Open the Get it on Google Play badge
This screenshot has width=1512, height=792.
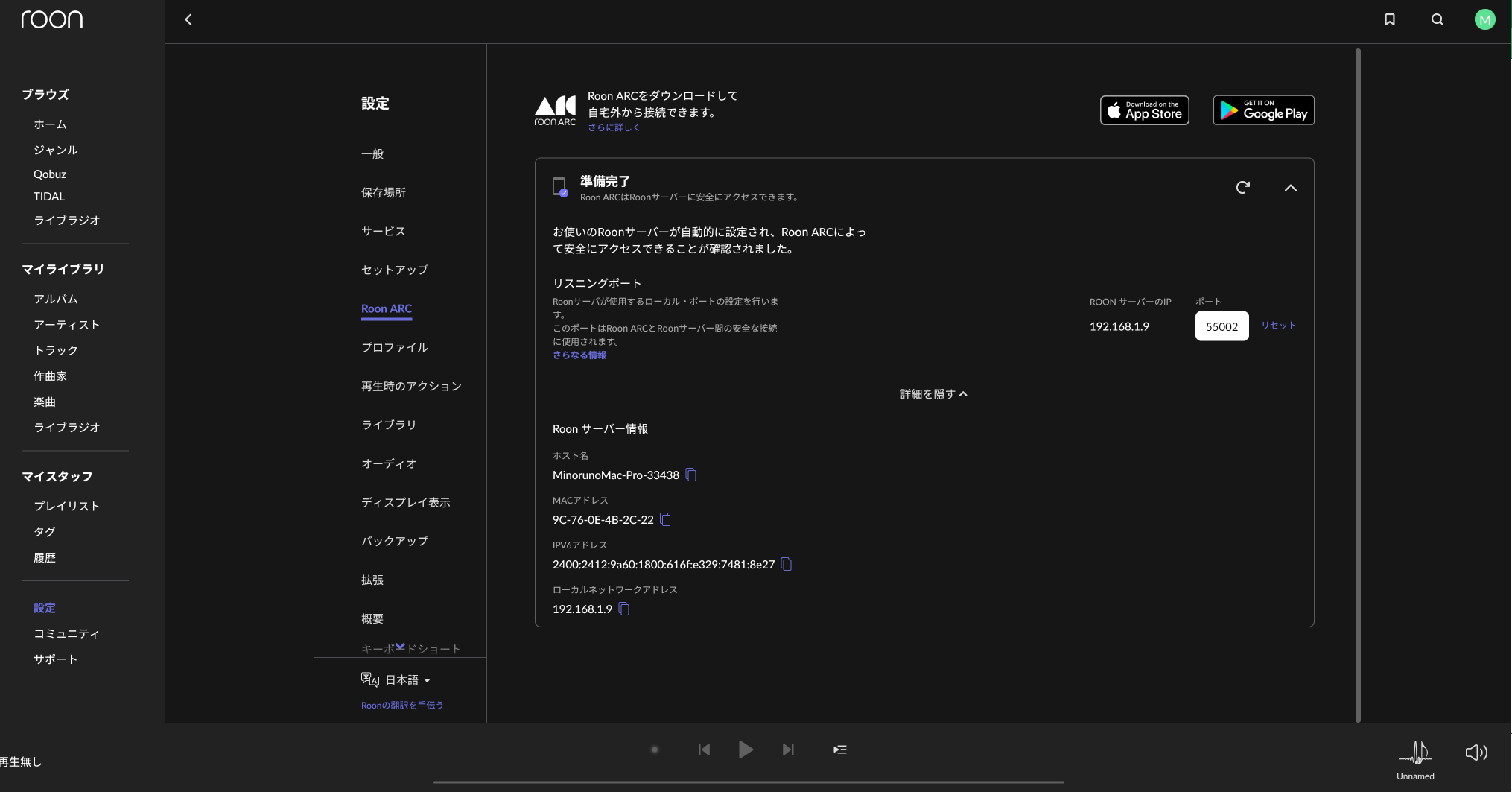(1263, 110)
